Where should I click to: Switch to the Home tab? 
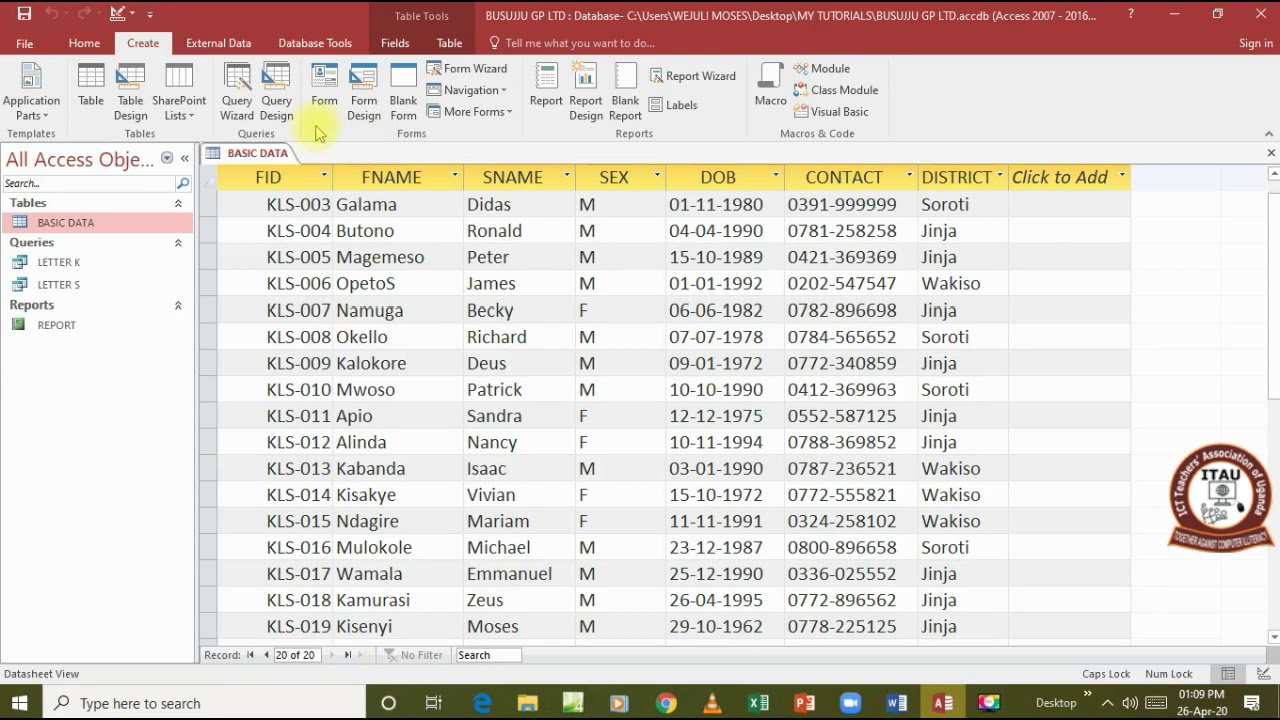[84, 43]
